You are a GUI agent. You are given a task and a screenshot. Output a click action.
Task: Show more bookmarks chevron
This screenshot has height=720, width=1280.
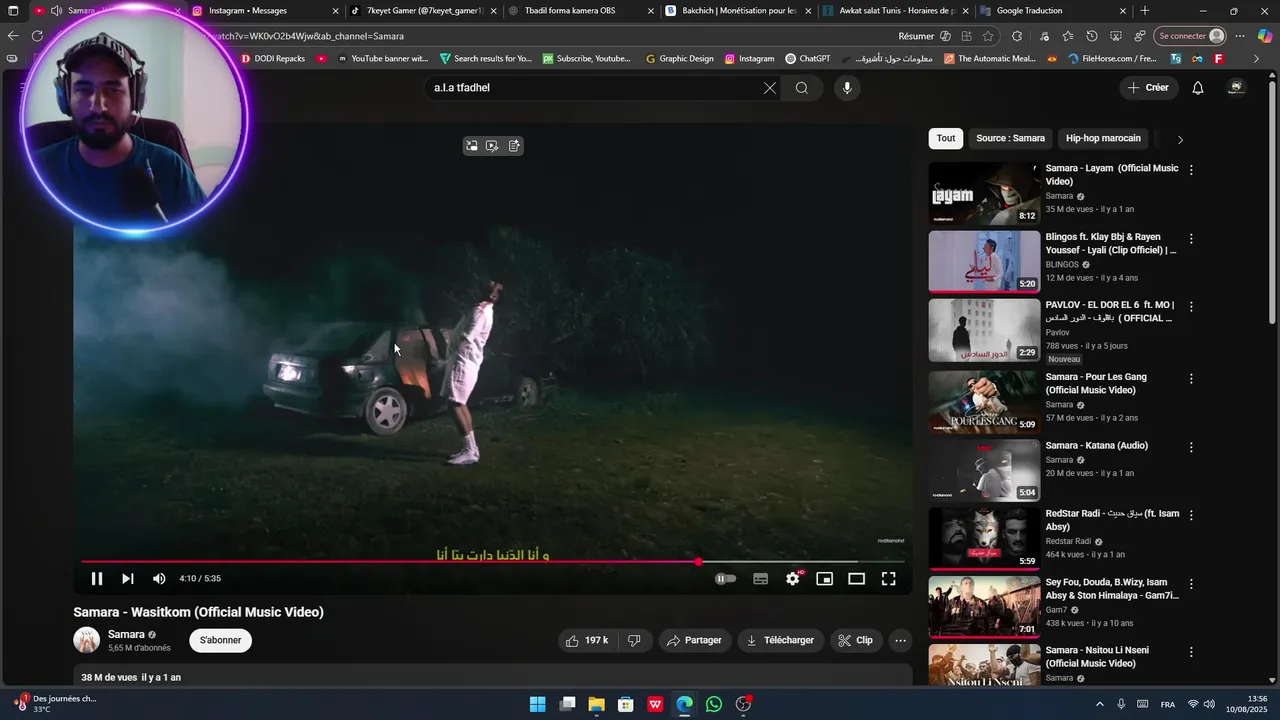1257,59
